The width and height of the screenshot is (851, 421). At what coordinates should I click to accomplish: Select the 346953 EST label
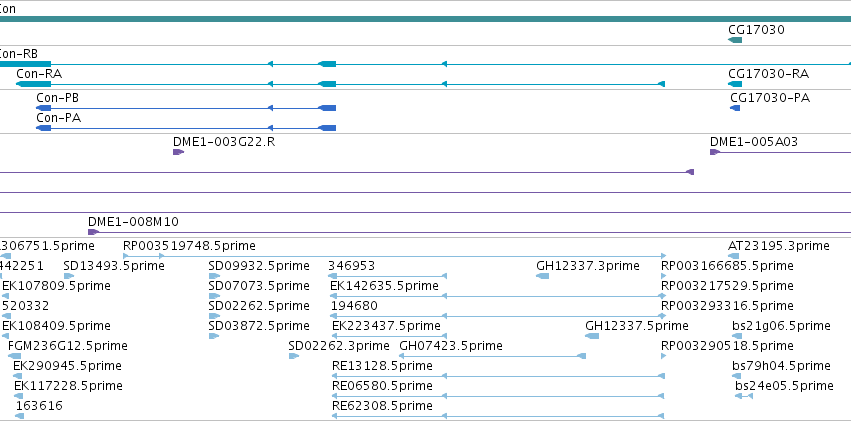(352, 266)
